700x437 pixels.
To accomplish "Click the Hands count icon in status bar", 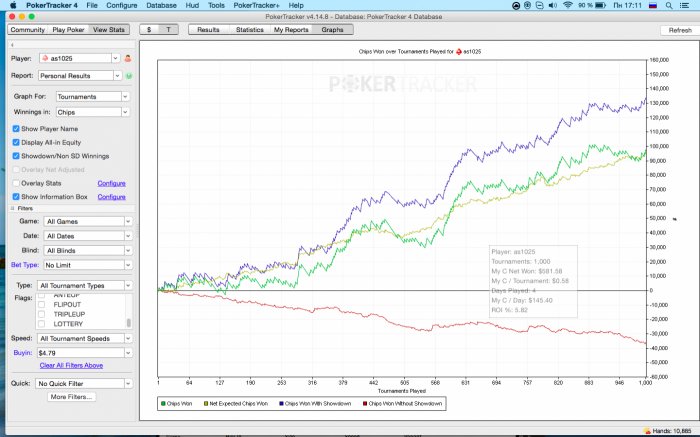I will (x=647, y=431).
